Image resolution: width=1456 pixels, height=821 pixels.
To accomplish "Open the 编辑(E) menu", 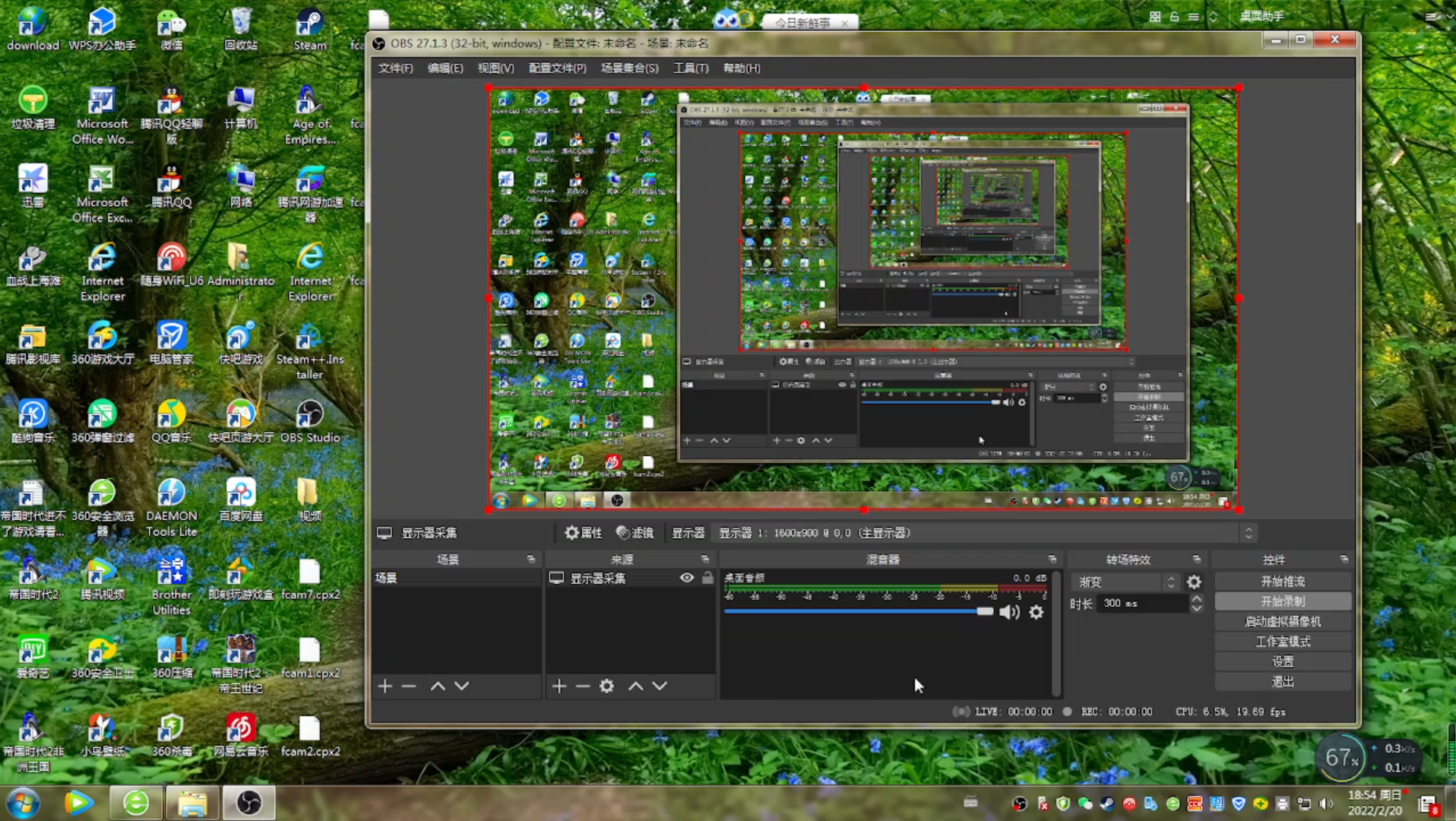I will 445,68.
